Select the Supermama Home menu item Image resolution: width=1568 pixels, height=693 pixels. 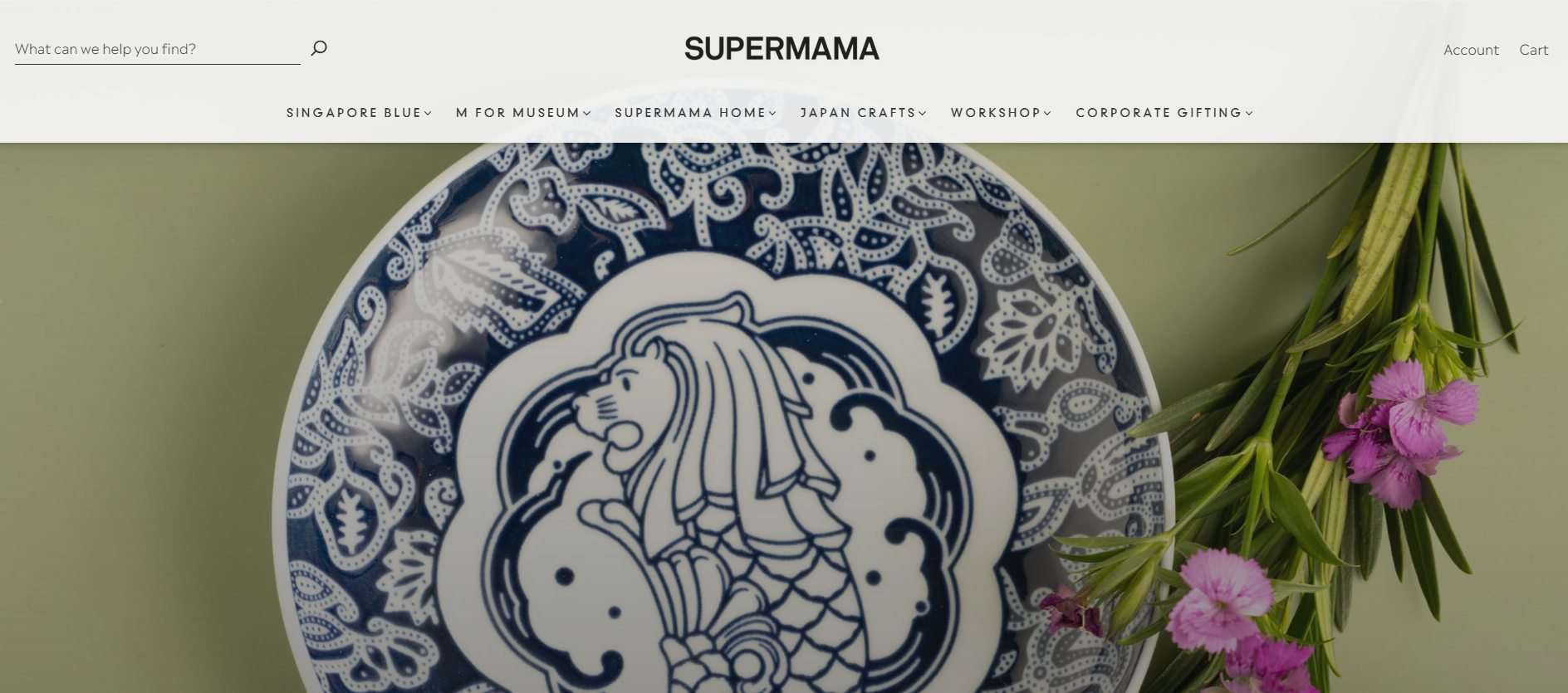pyautogui.click(x=690, y=113)
